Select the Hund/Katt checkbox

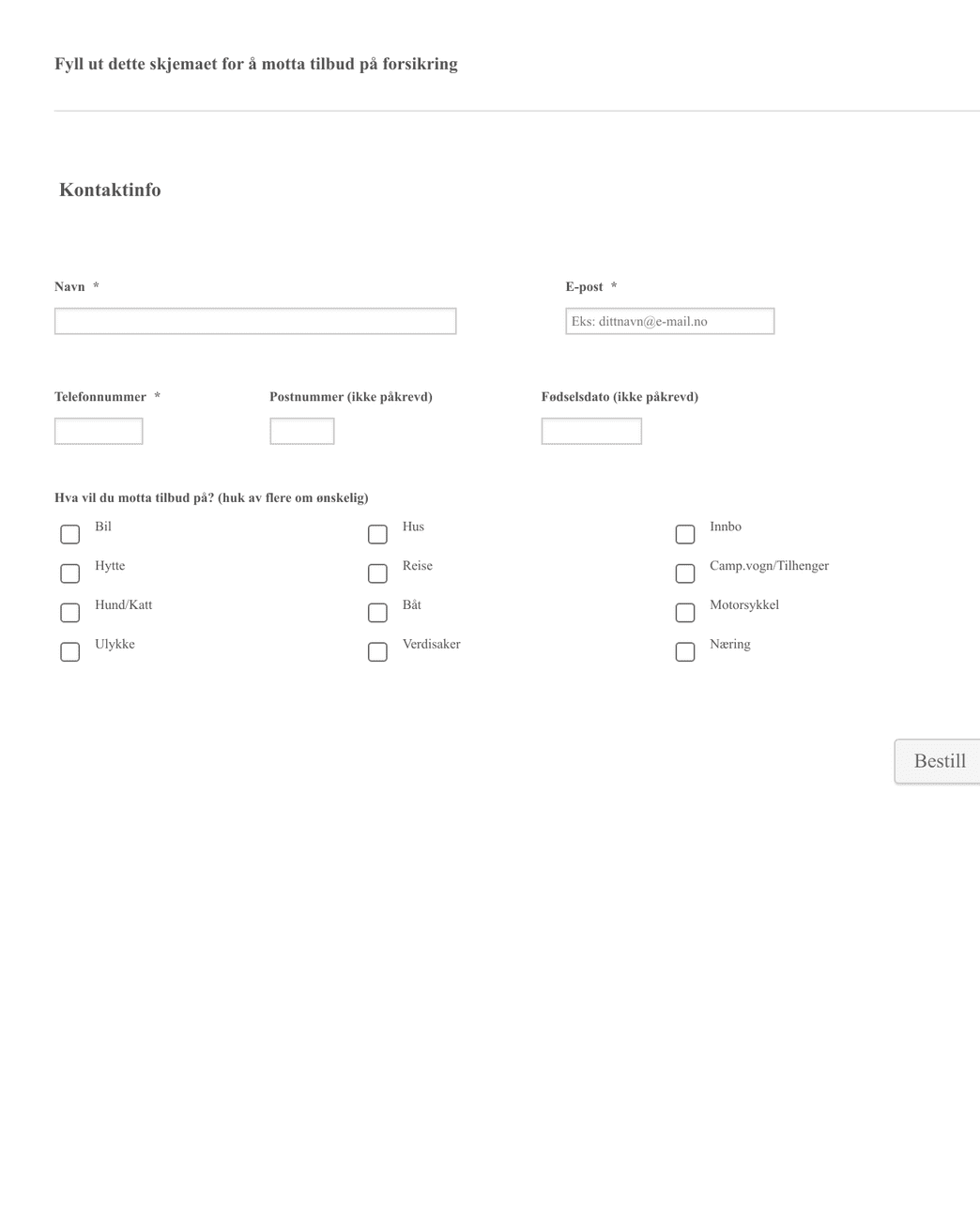(69, 613)
